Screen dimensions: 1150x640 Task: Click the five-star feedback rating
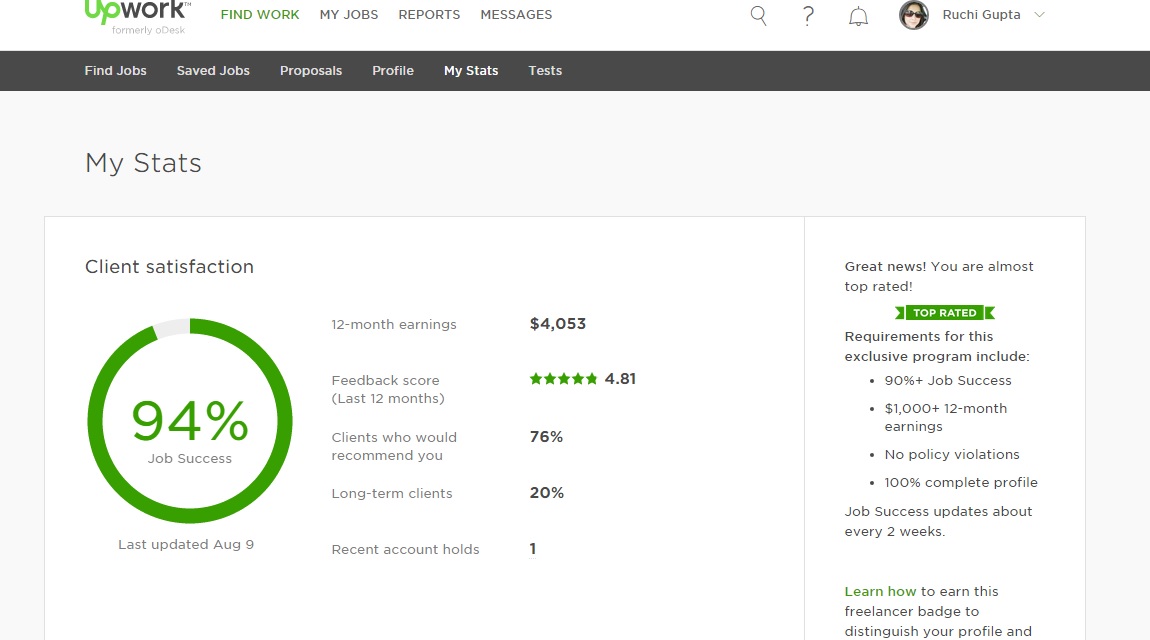[564, 378]
